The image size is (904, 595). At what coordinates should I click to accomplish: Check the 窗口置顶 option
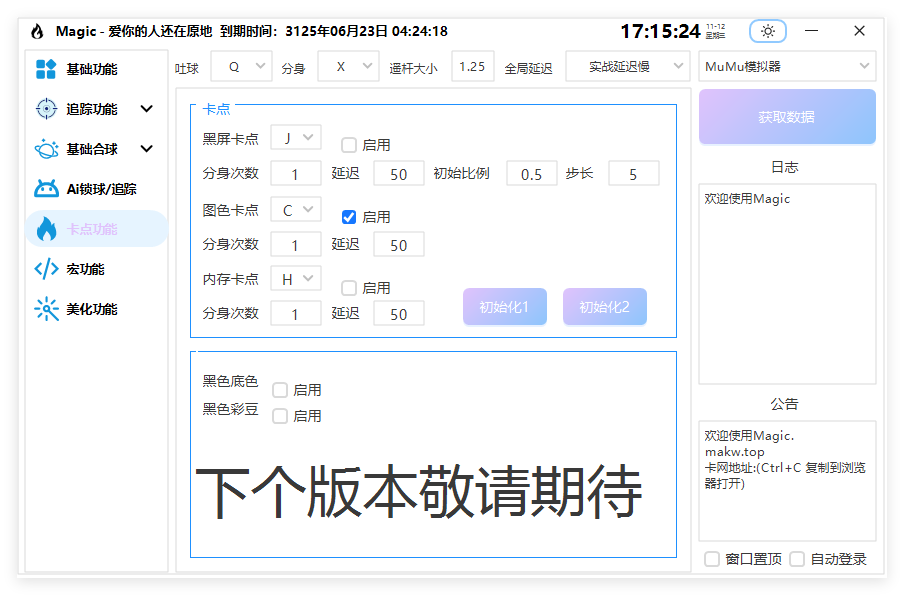(712, 559)
